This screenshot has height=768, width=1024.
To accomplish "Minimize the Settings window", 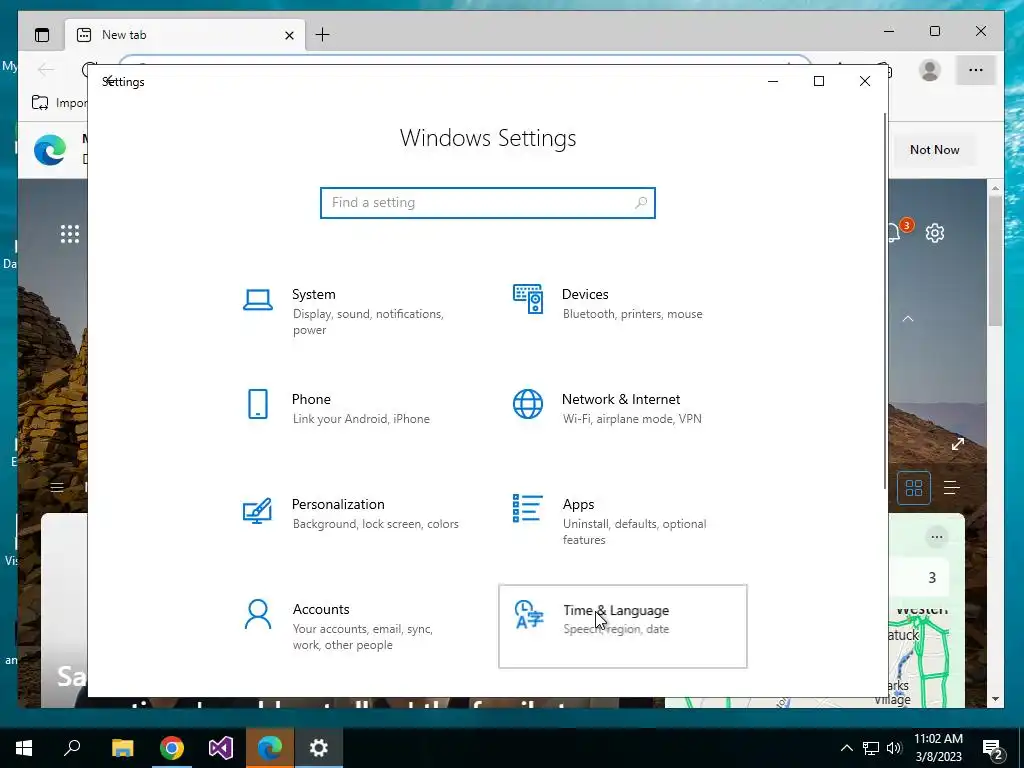I will pos(773,81).
